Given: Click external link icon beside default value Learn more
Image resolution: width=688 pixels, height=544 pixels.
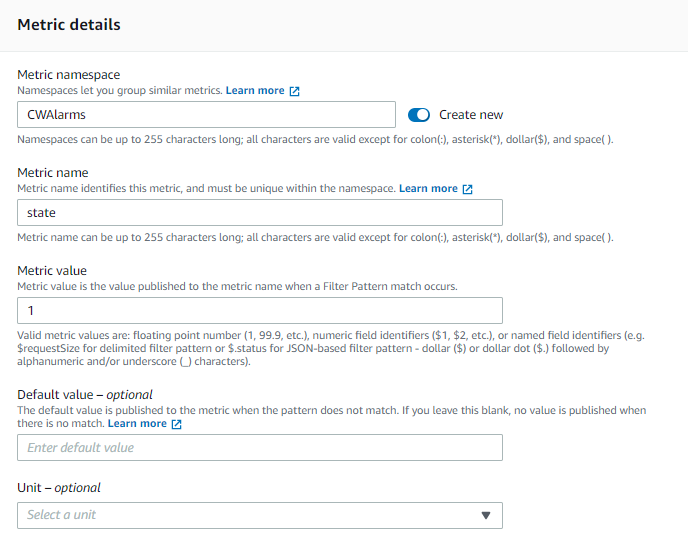Looking at the screenshot, I should (x=177, y=424).
